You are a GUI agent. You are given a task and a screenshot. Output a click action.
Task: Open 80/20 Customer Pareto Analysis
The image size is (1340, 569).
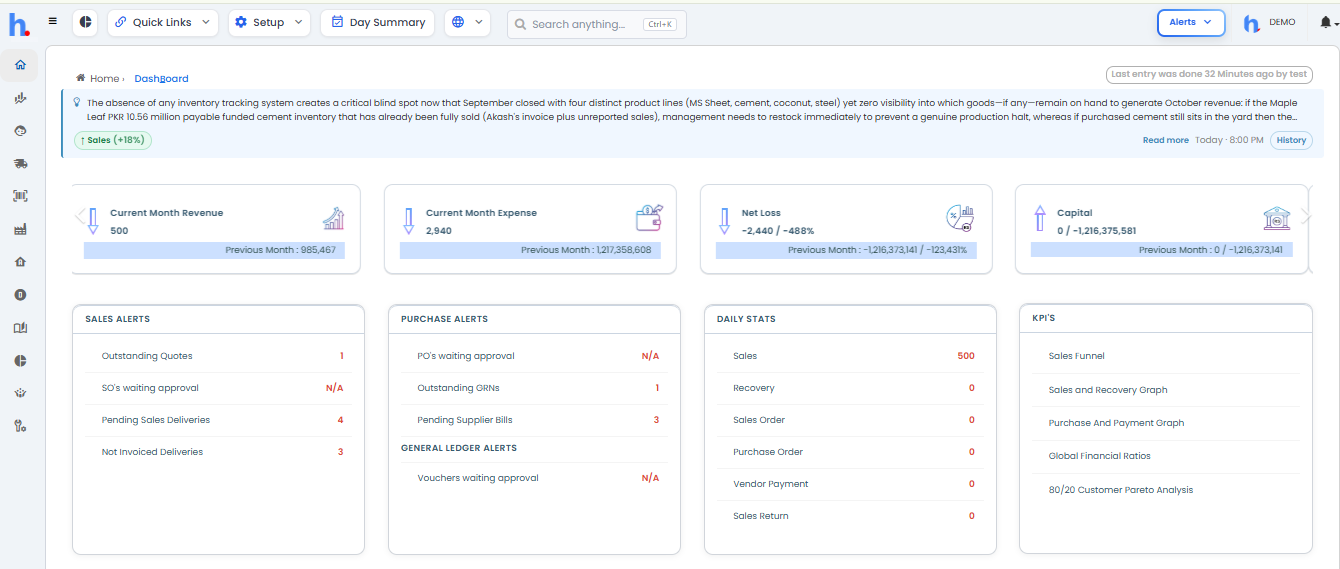click(x=1120, y=490)
